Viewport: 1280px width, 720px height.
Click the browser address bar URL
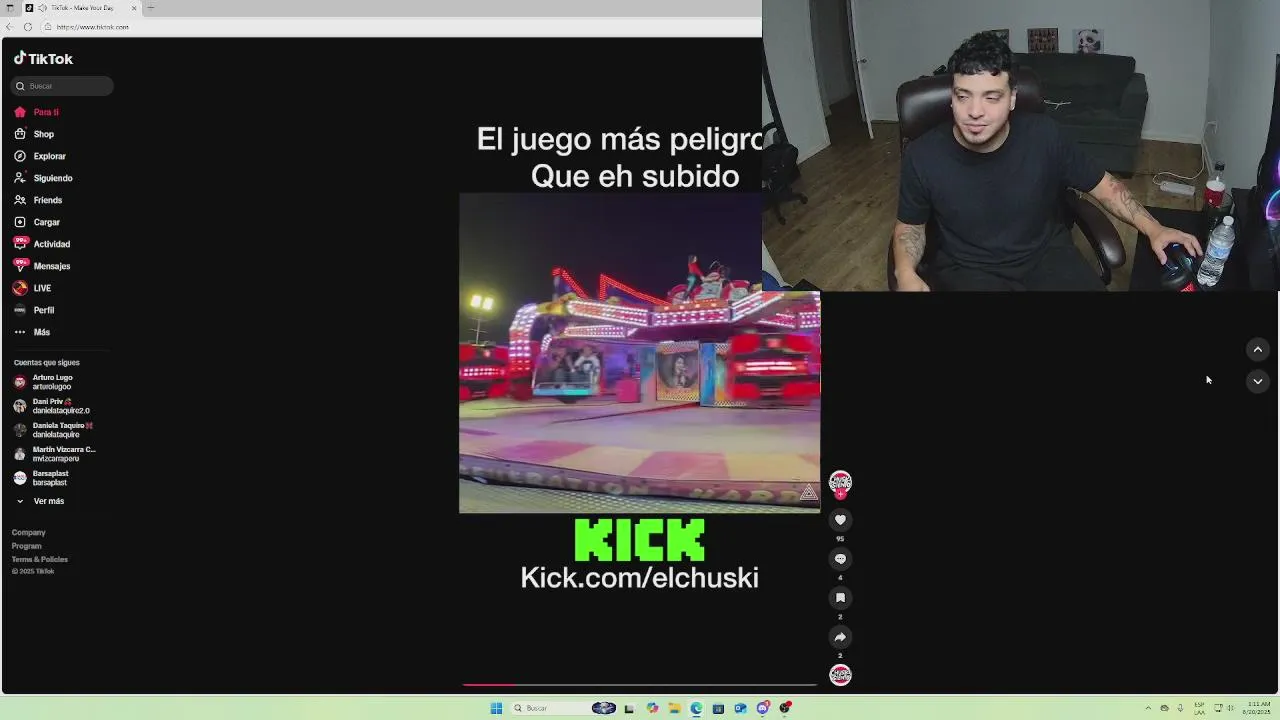(93, 27)
